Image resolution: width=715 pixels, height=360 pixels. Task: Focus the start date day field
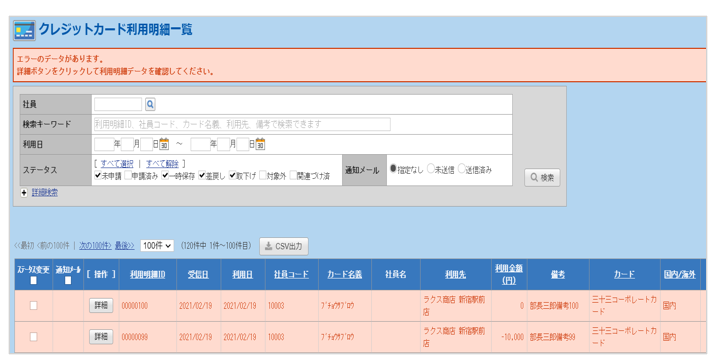(x=146, y=144)
